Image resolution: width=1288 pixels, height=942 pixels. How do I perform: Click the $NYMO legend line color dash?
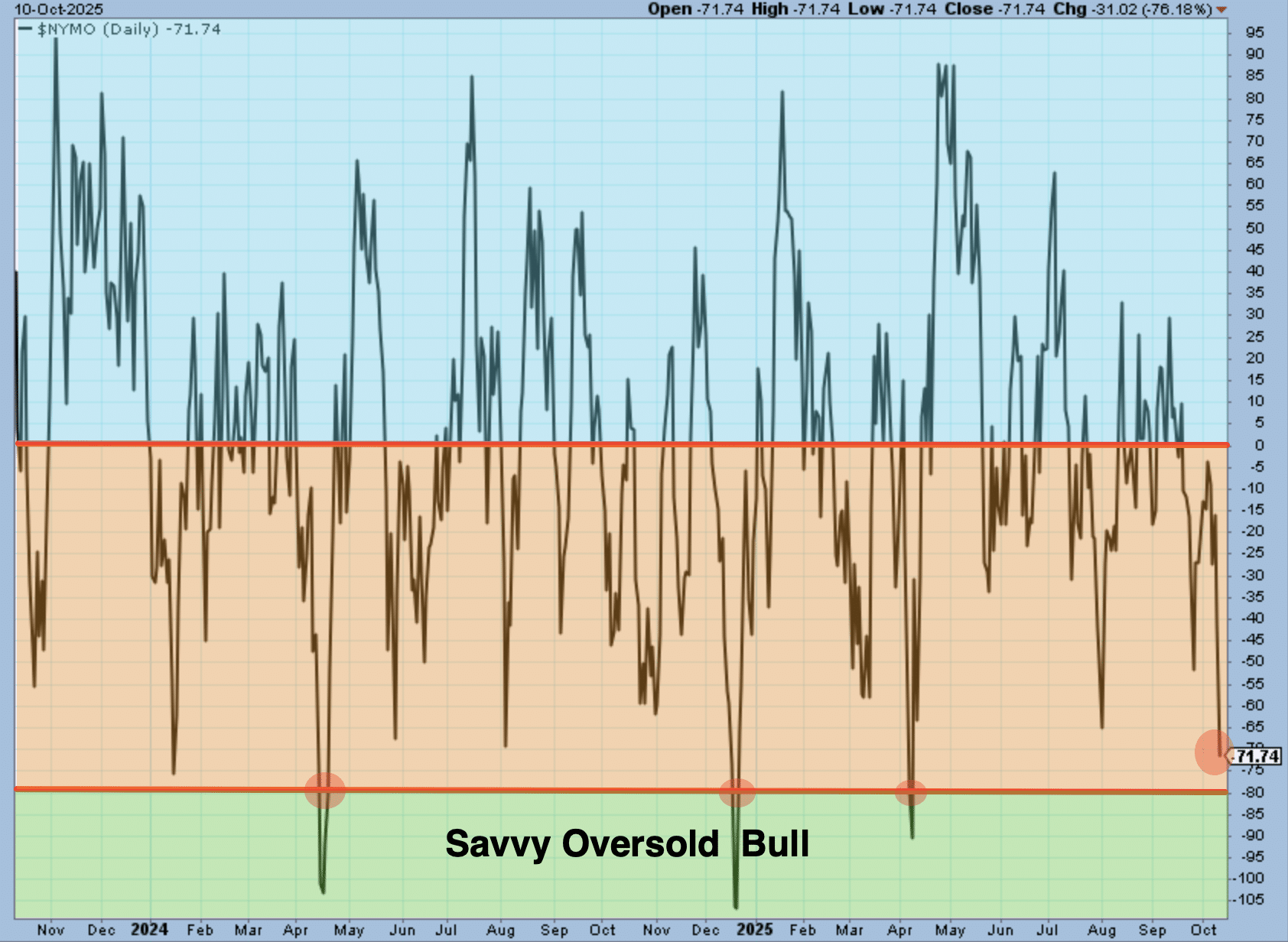[x=25, y=29]
